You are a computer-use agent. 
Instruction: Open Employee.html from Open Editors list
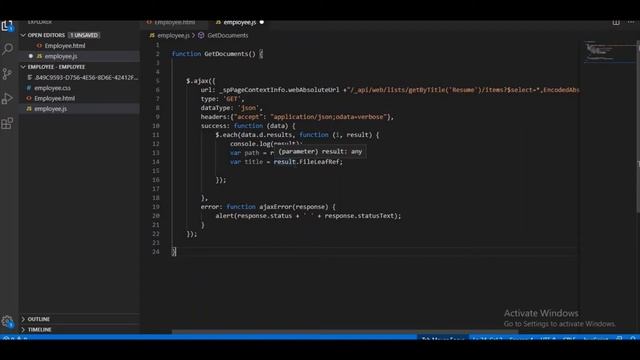[x=65, y=46]
